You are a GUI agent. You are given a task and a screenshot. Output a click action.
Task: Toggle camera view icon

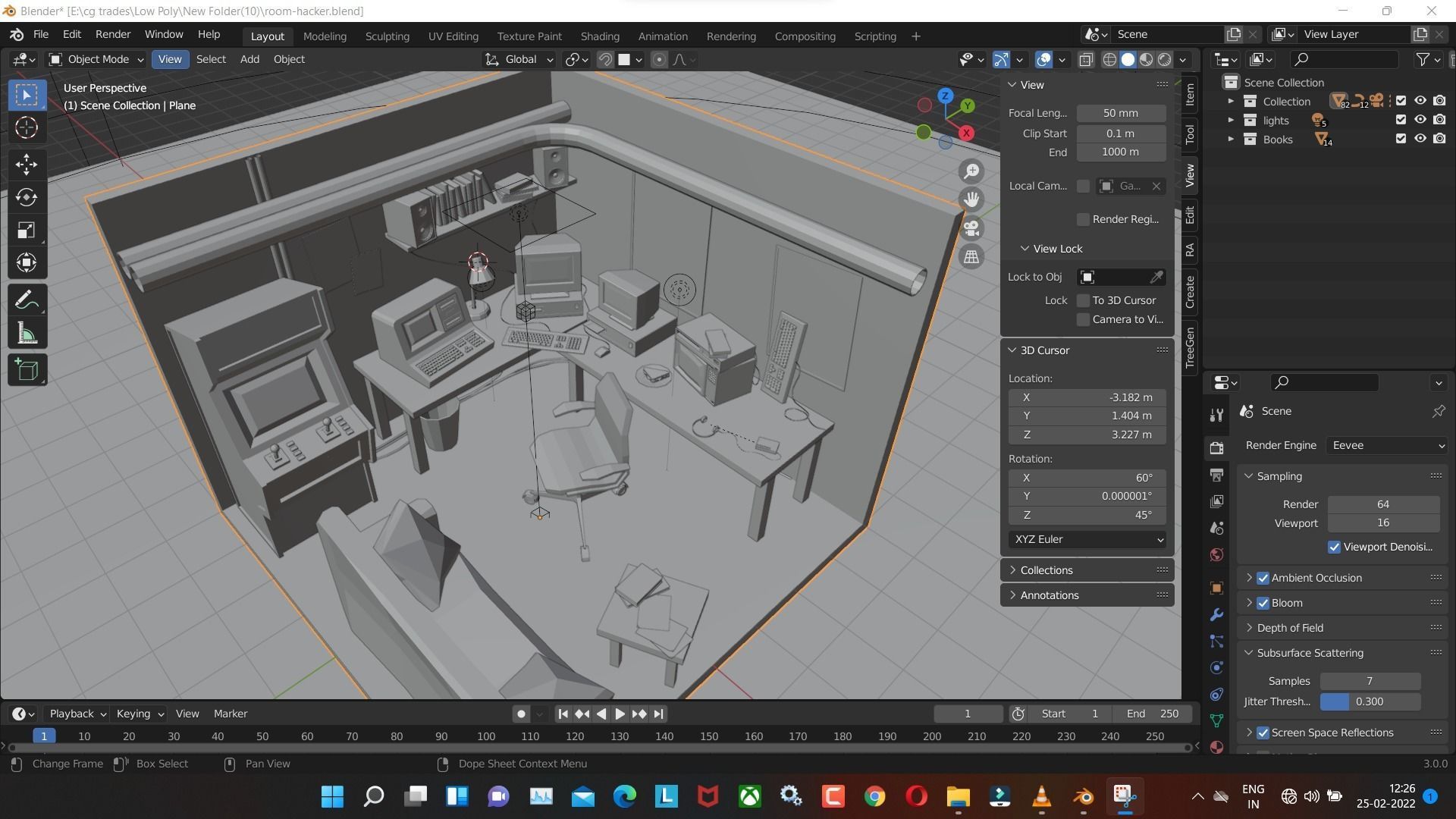click(x=971, y=228)
